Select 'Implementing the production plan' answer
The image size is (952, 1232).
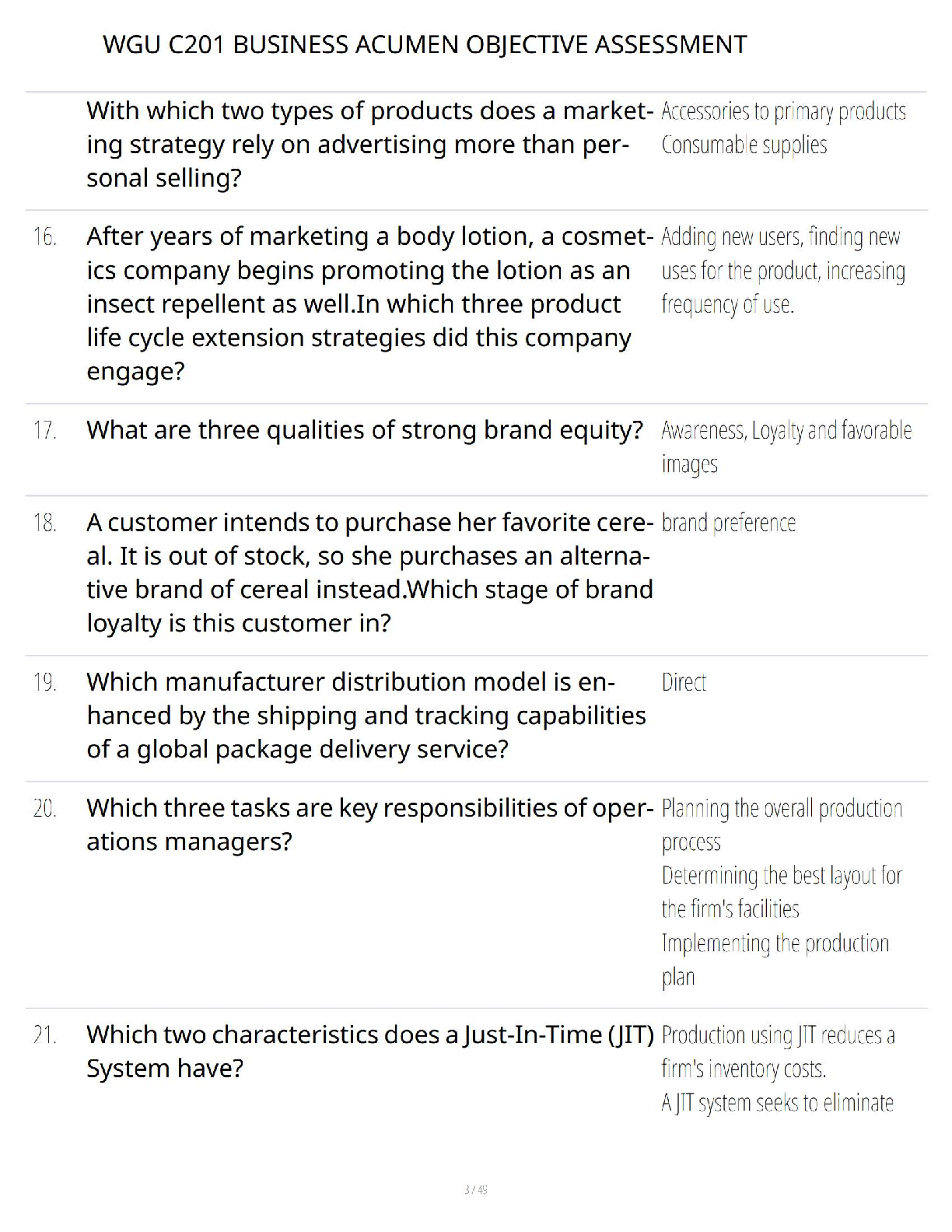click(775, 960)
